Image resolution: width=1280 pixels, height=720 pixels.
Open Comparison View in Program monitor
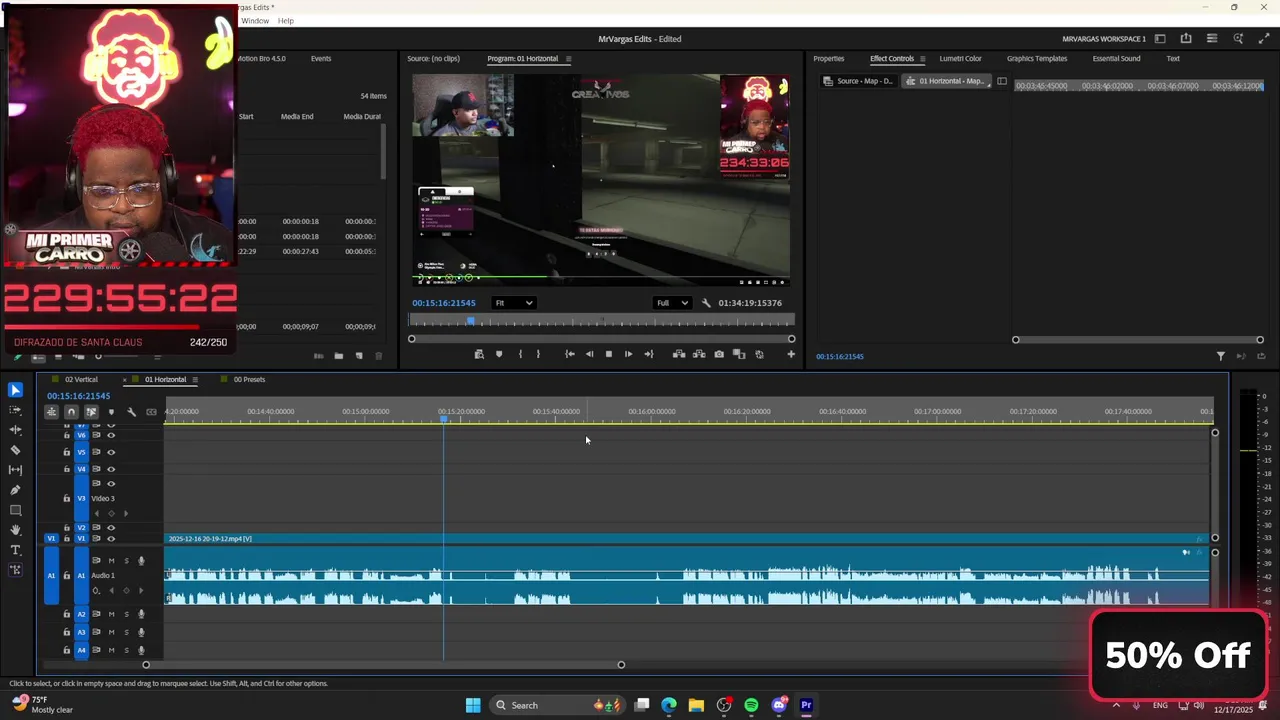tap(739, 354)
